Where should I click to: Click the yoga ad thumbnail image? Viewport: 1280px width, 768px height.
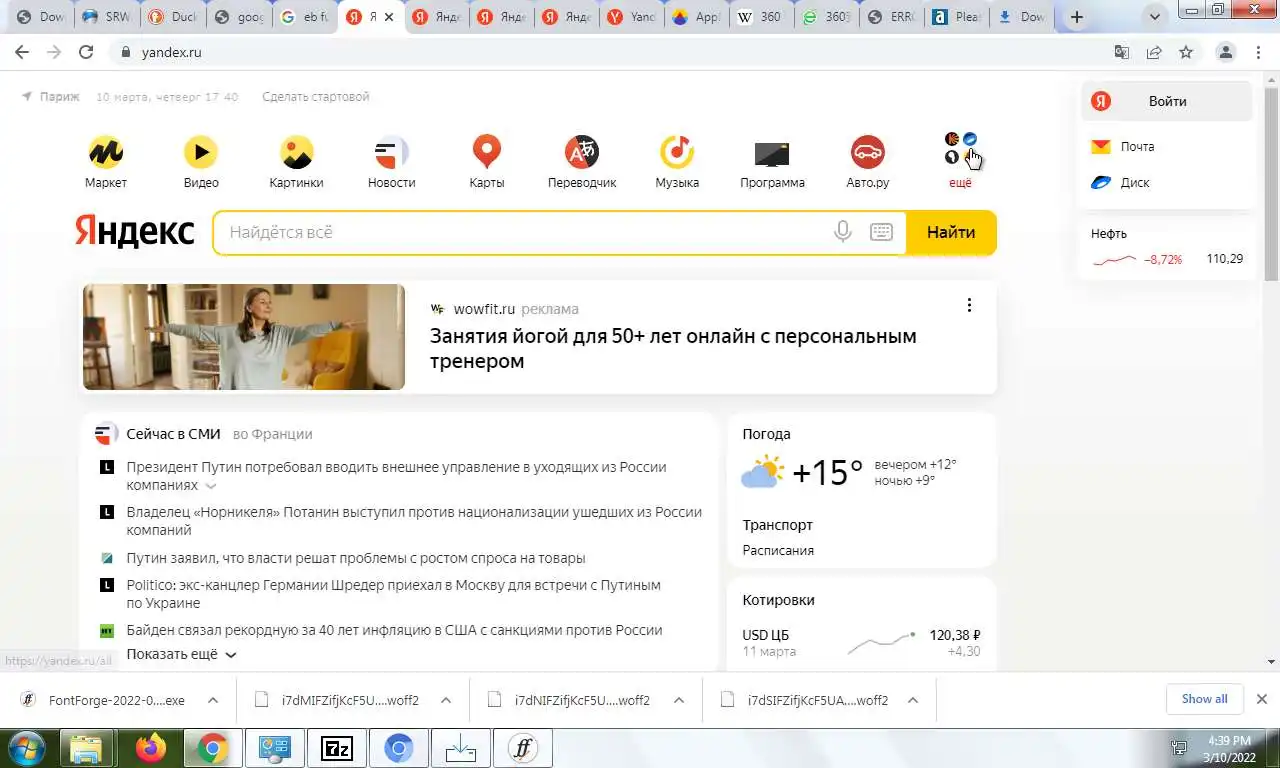click(244, 337)
